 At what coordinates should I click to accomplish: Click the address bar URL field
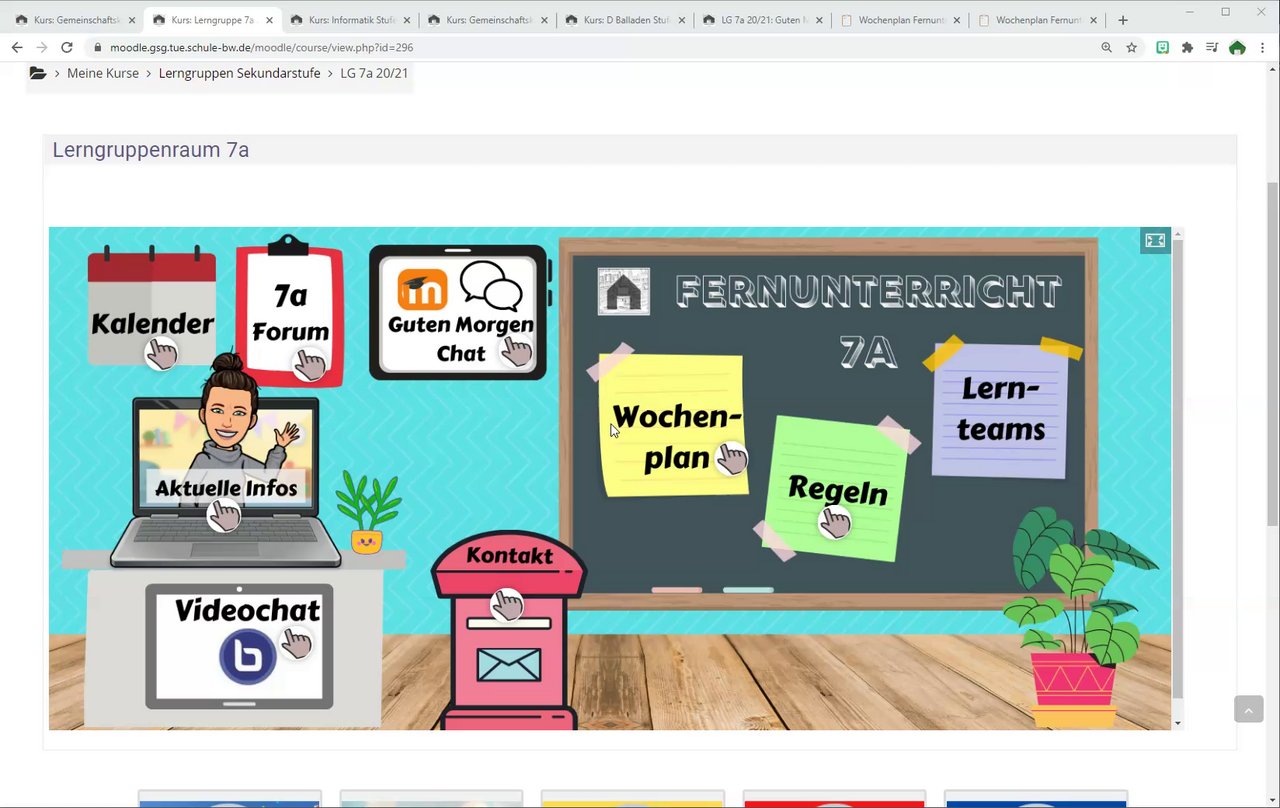click(590, 47)
